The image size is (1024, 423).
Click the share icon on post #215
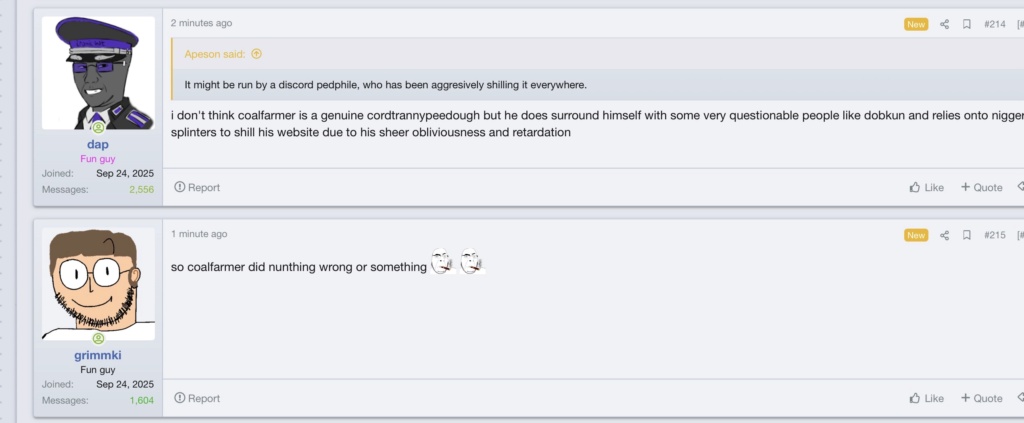click(x=944, y=235)
